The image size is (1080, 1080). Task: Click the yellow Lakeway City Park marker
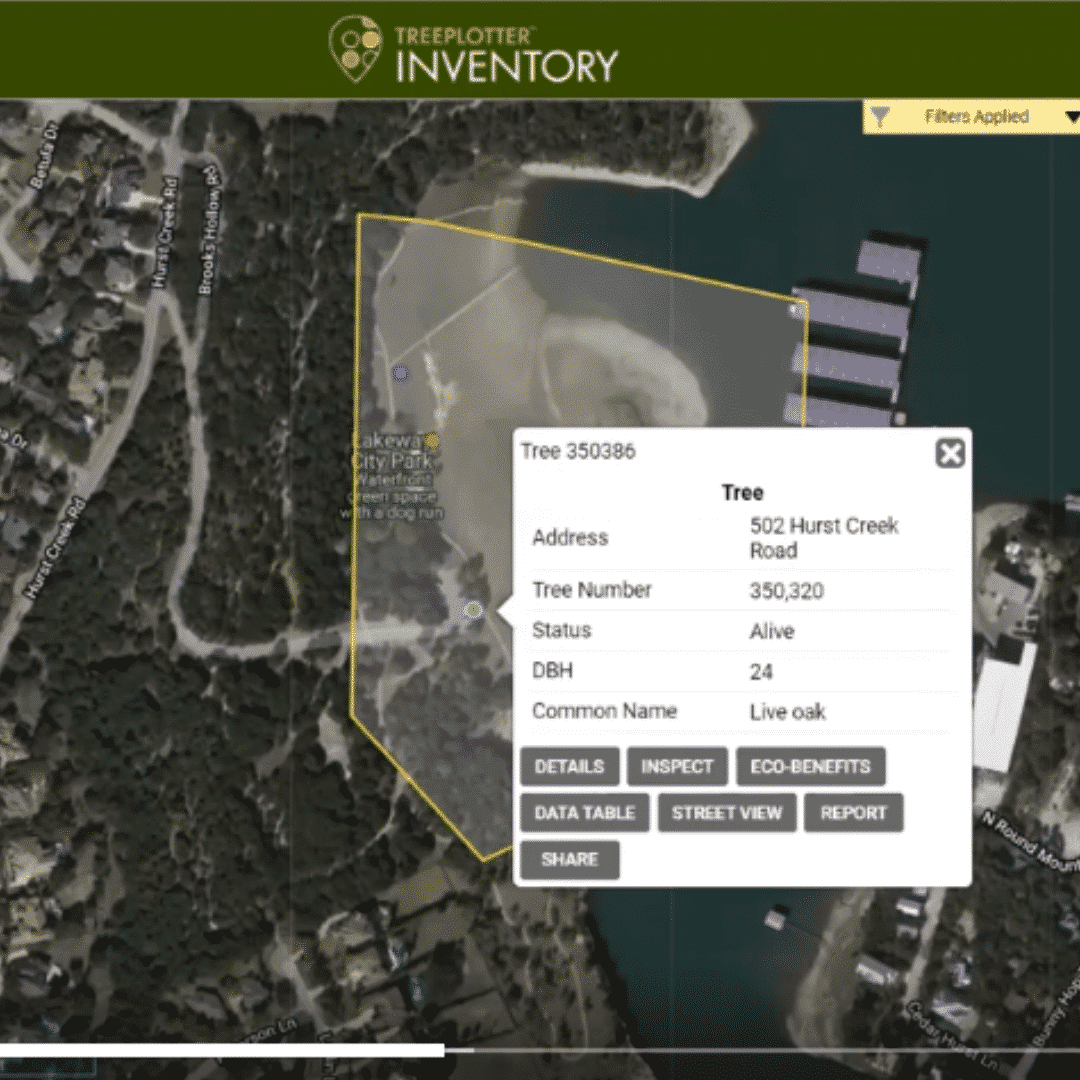tap(433, 440)
